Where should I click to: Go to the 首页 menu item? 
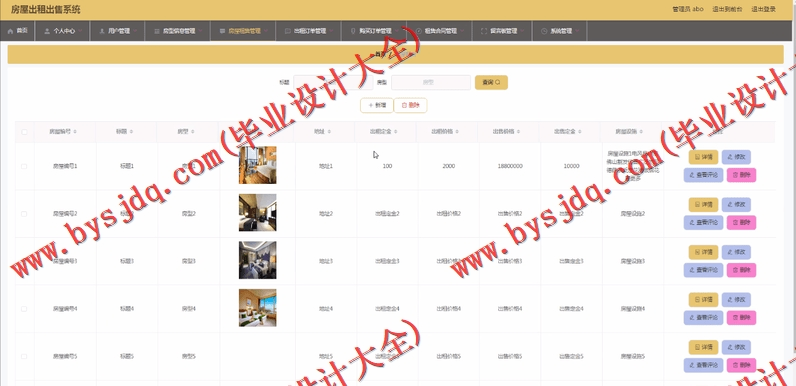(18, 31)
